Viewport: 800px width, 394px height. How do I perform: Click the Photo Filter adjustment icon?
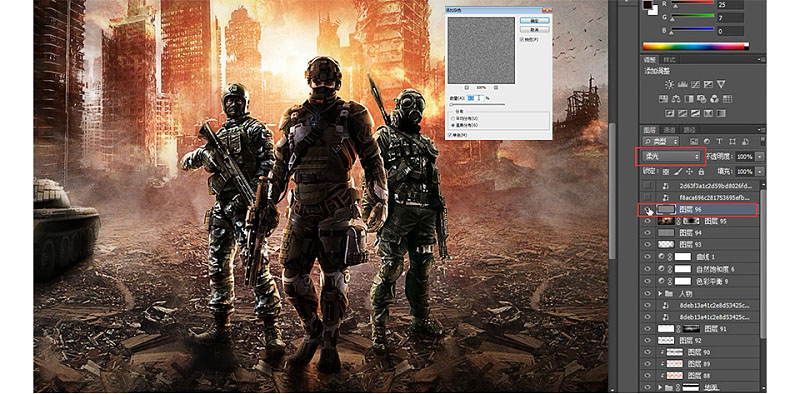702,99
